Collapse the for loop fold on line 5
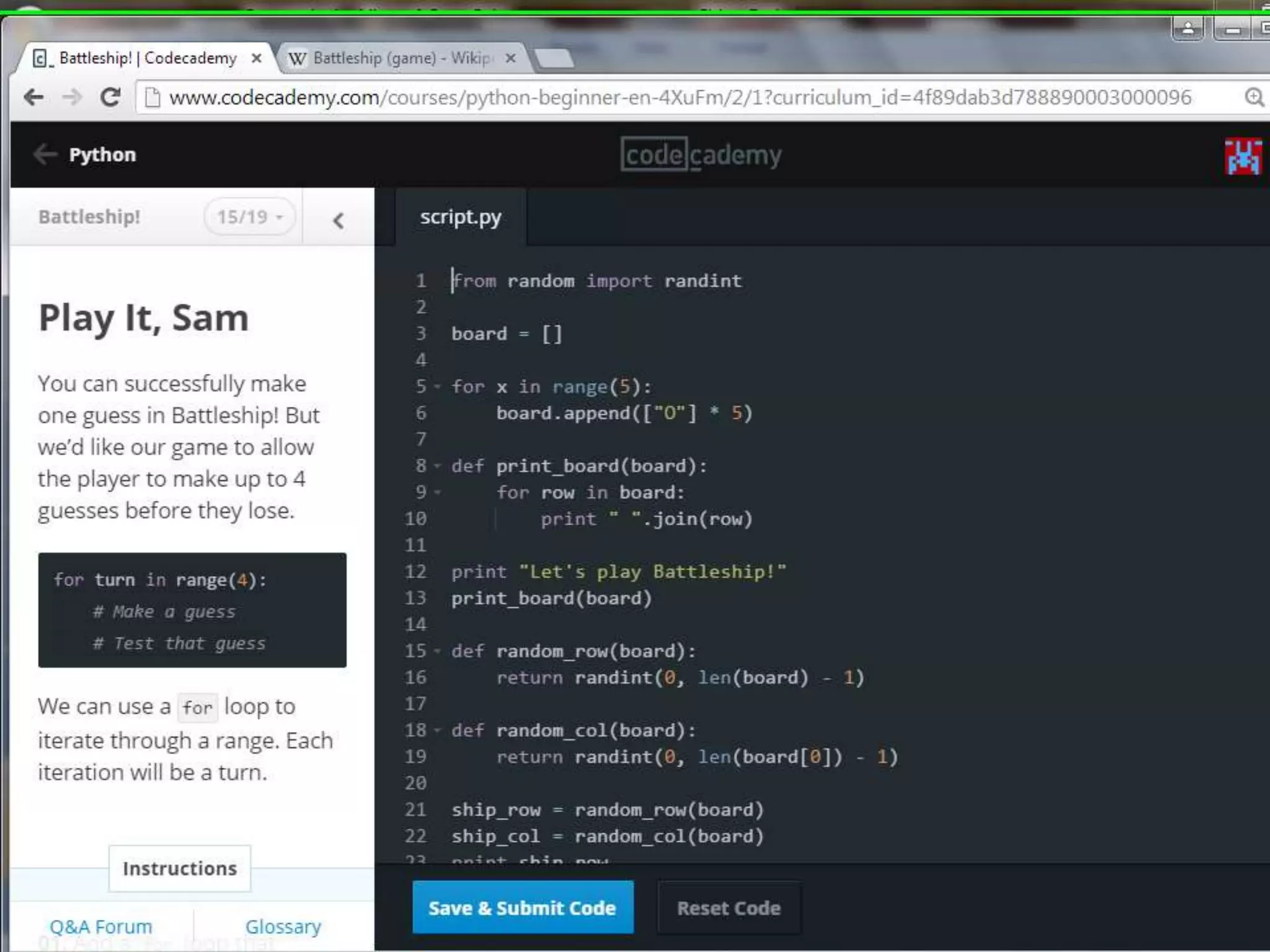 click(438, 387)
